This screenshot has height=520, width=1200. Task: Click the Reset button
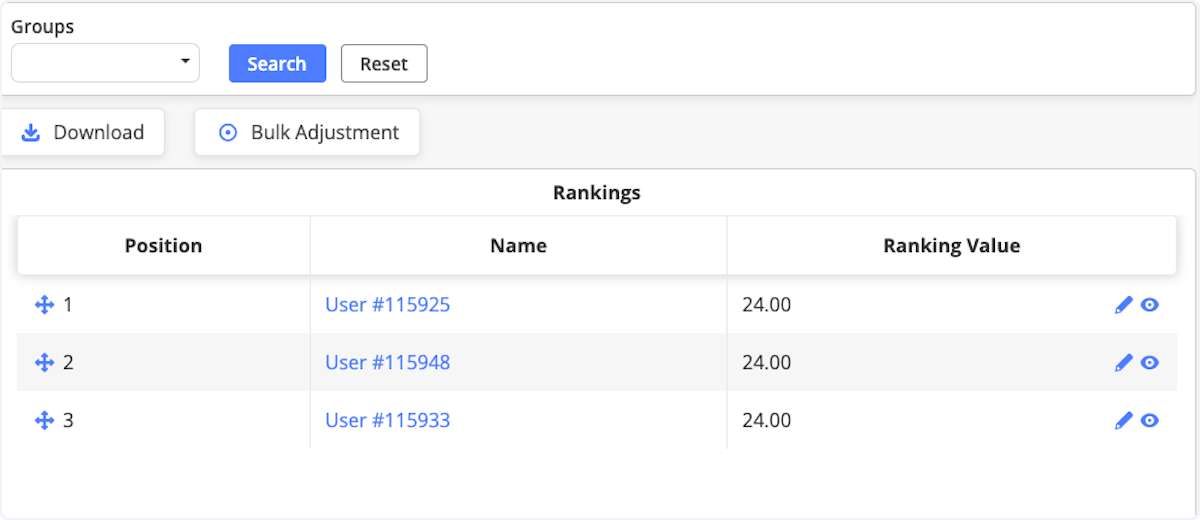pos(384,63)
